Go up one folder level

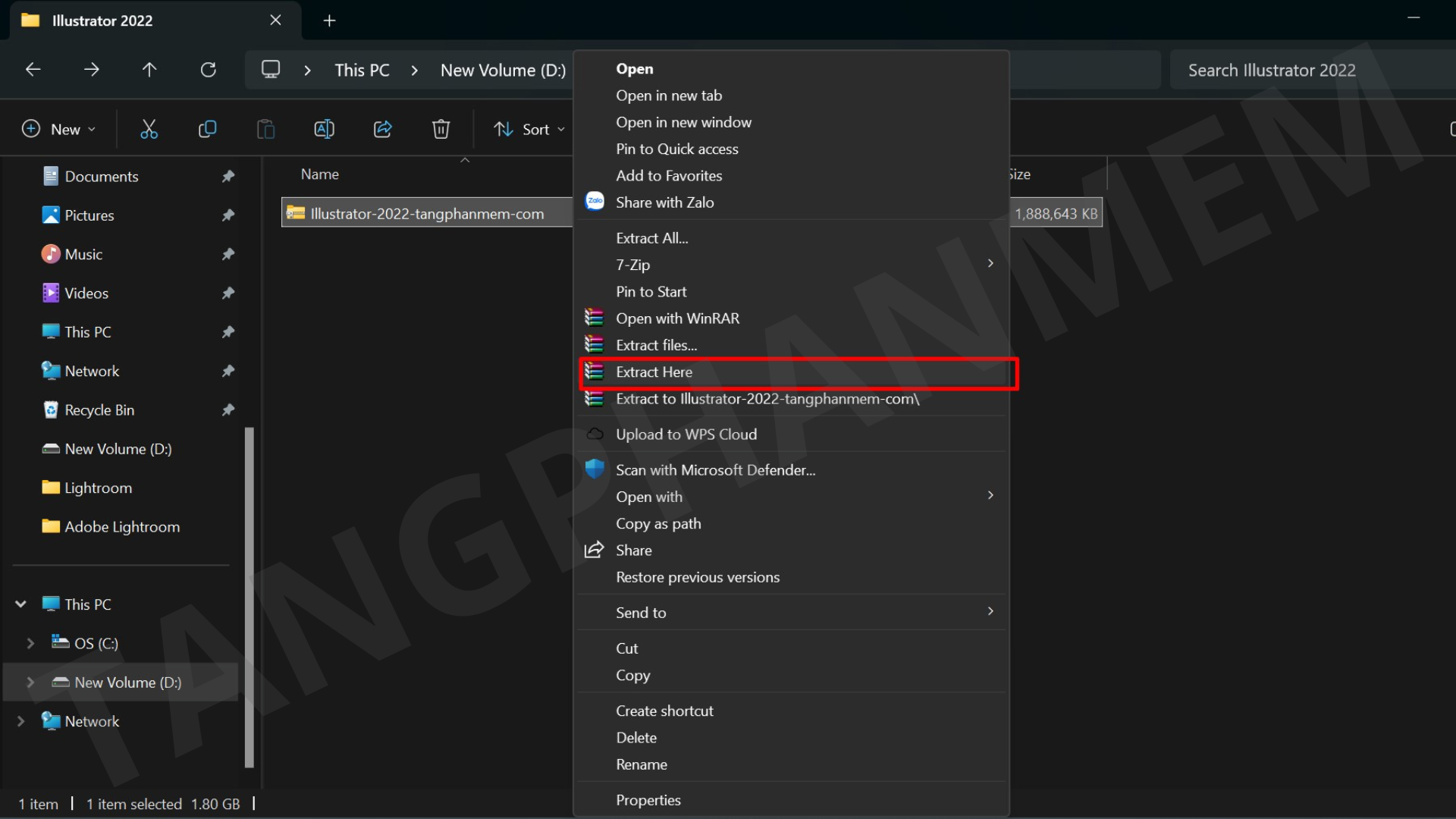[149, 70]
